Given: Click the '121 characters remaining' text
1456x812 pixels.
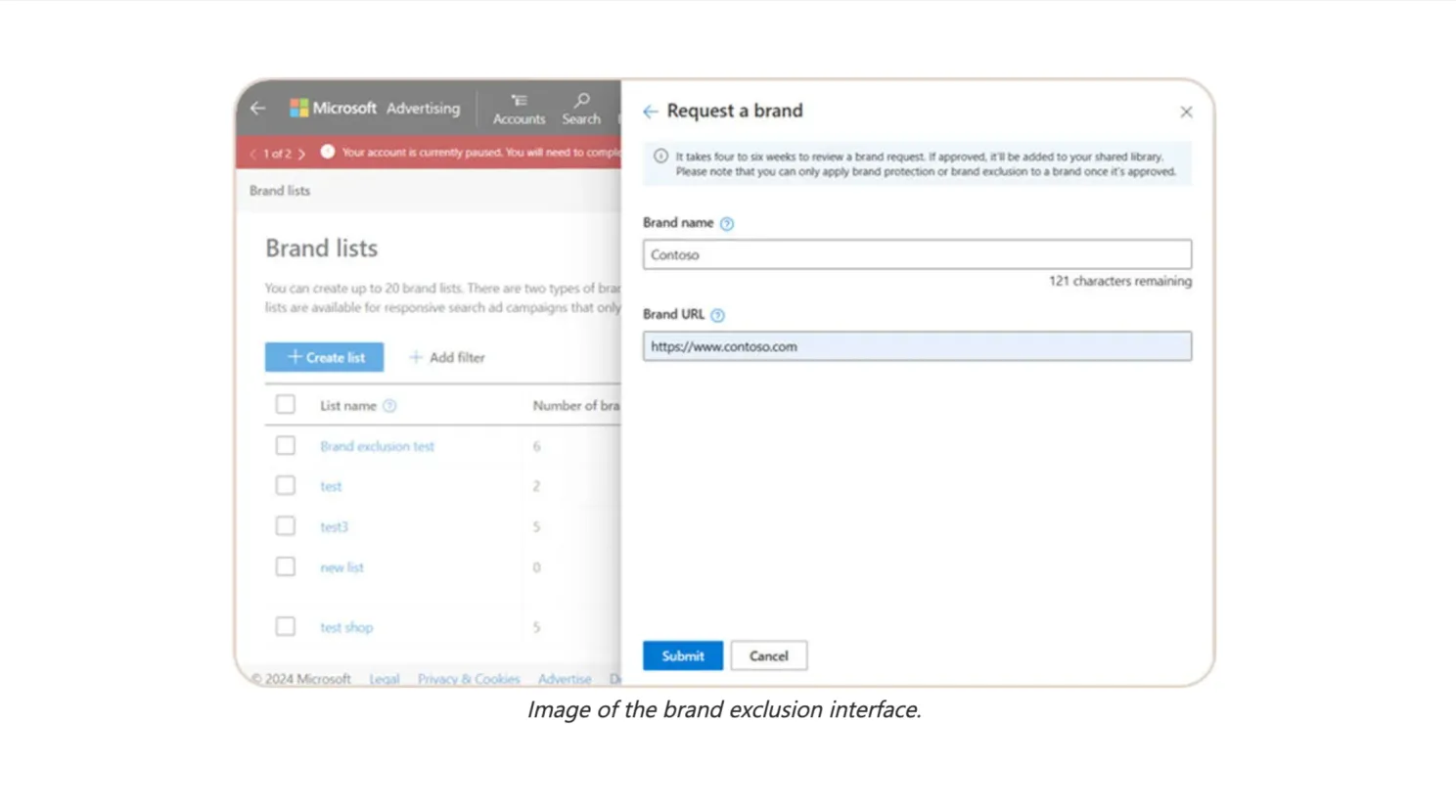Looking at the screenshot, I should coord(1120,282).
